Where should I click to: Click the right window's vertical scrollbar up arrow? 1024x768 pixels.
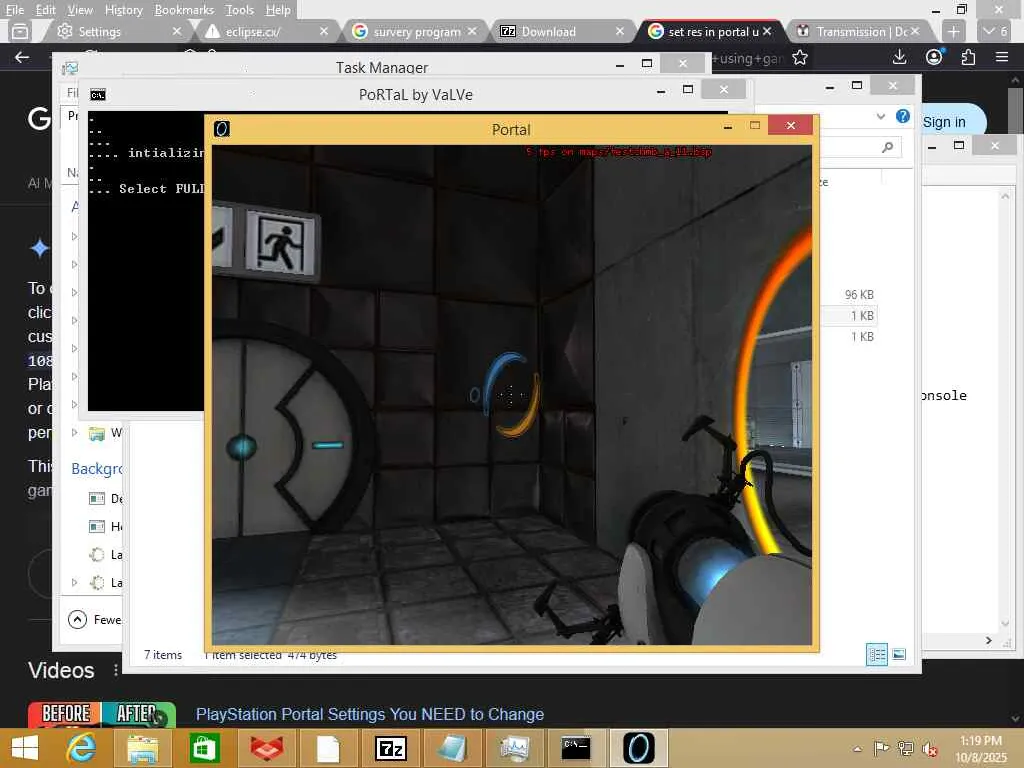[x=1005, y=195]
